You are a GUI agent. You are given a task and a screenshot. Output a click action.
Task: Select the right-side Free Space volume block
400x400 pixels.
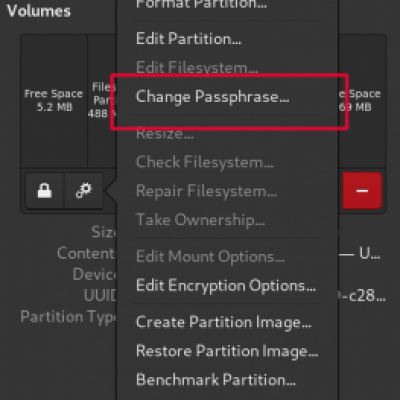pyautogui.click(x=362, y=101)
